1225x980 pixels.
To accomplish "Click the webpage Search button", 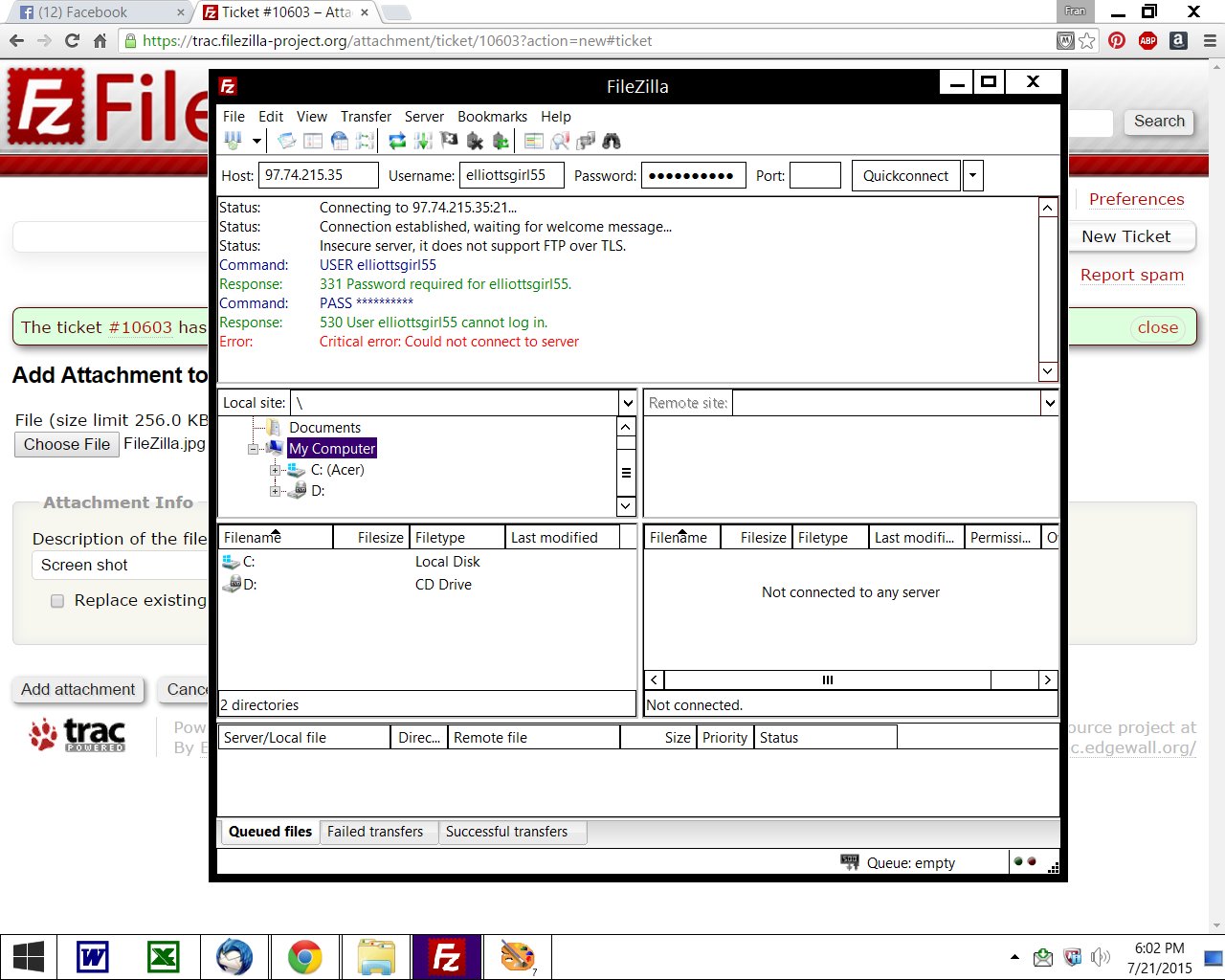I will (1159, 122).
